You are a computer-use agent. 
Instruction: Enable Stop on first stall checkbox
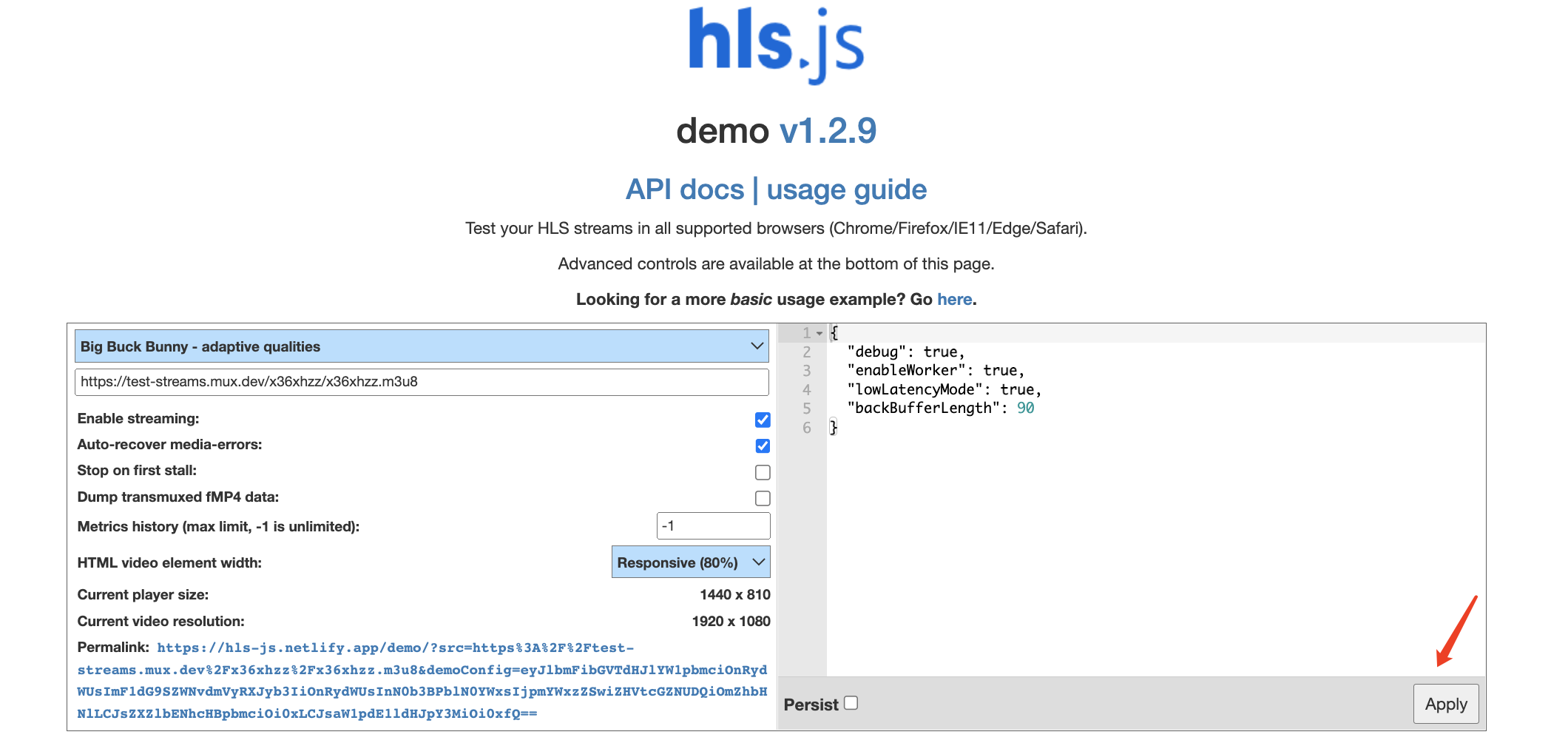tap(763, 472)
